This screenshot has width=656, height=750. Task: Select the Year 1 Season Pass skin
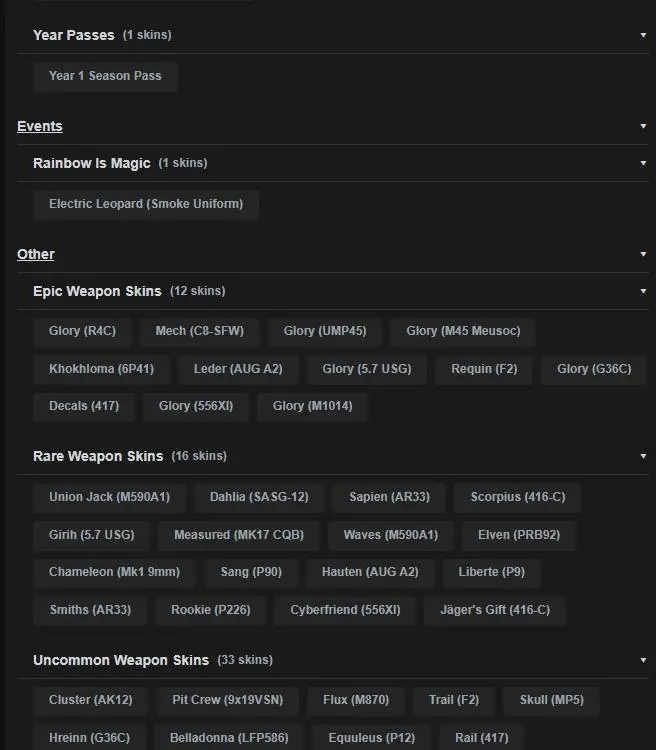(x=105, y=76)
